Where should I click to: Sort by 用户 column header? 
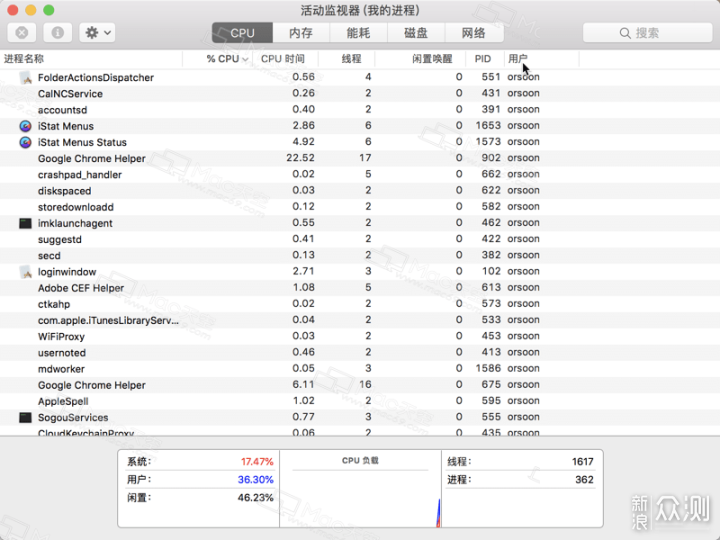click(x=541, y=59)
